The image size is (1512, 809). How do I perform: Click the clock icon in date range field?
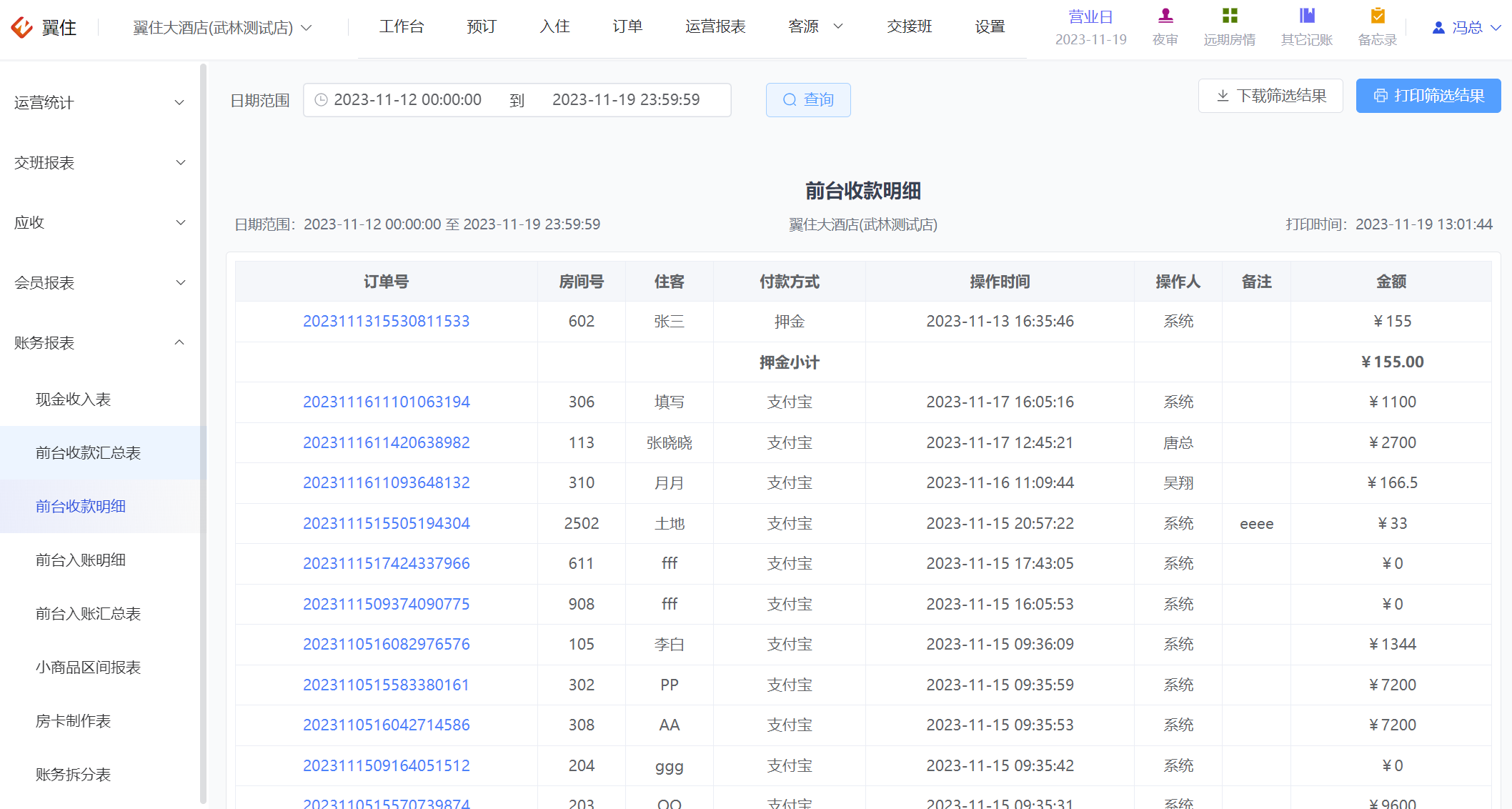(322, 100)
